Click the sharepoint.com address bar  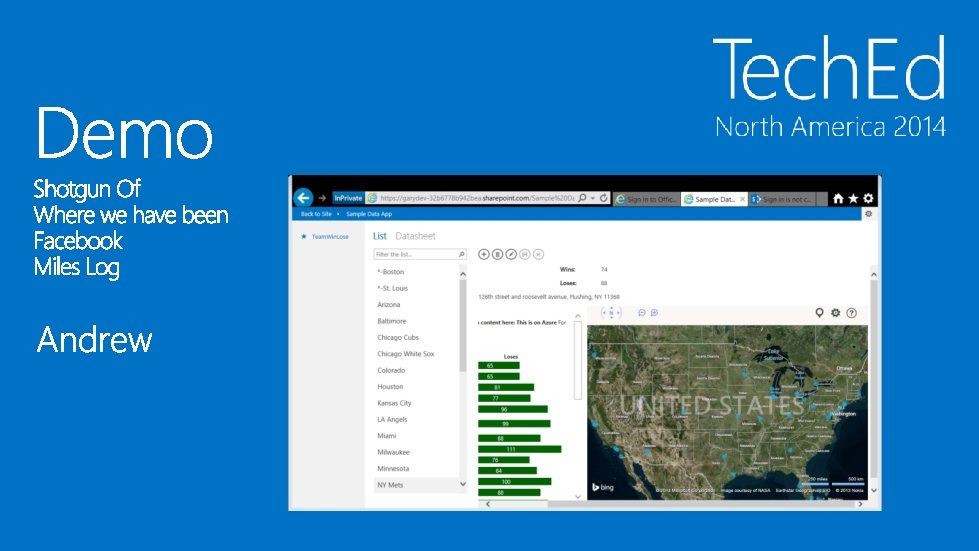[476, 198]
